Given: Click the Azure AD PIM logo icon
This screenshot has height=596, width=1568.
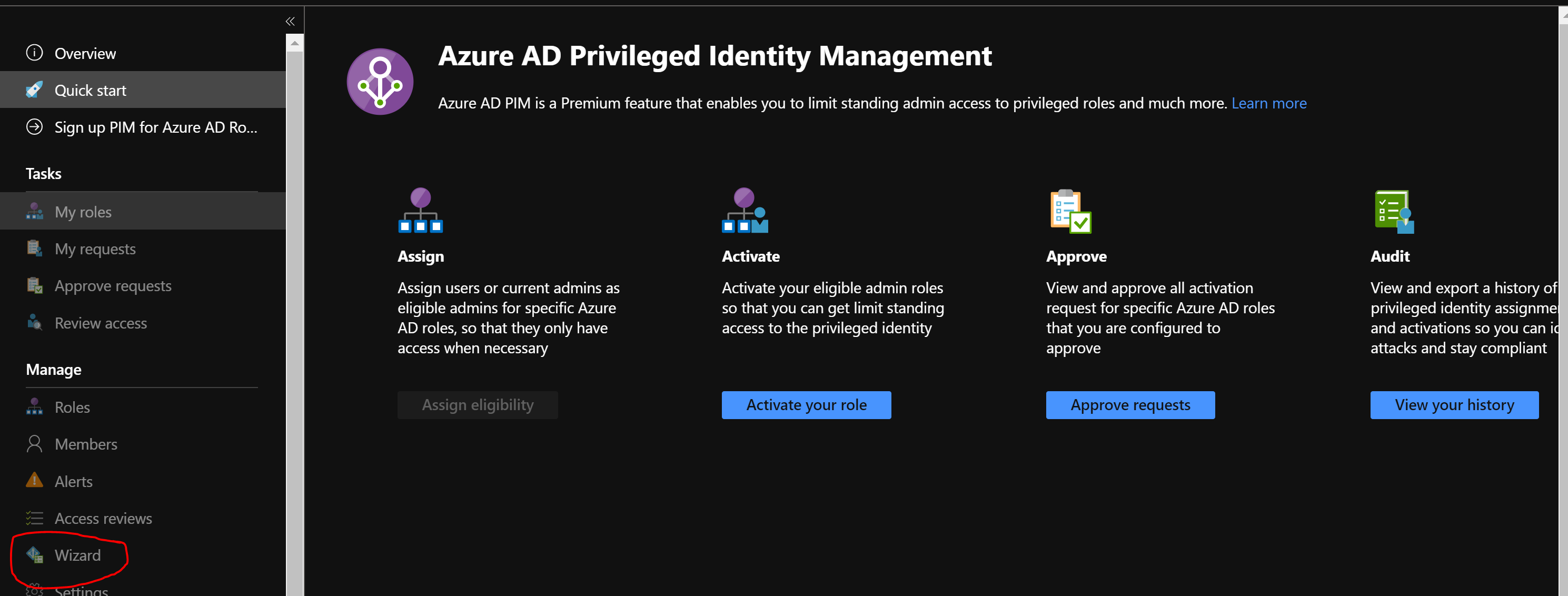Looking at the screenshot, I should [x=380, y=82].
